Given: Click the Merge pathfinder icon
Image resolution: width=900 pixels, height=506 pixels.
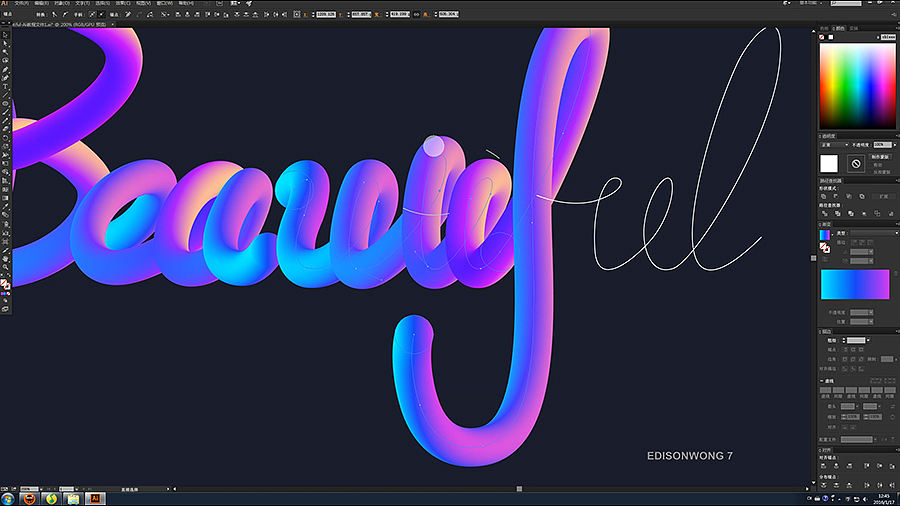Looking at the screenshot, I should tap(851, 213).
